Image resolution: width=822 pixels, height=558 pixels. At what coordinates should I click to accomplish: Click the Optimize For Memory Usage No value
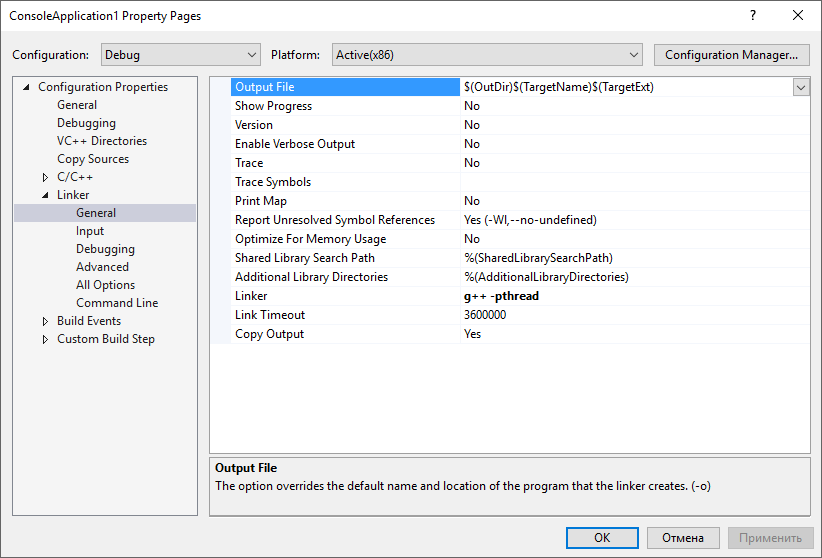coord(472,239)
